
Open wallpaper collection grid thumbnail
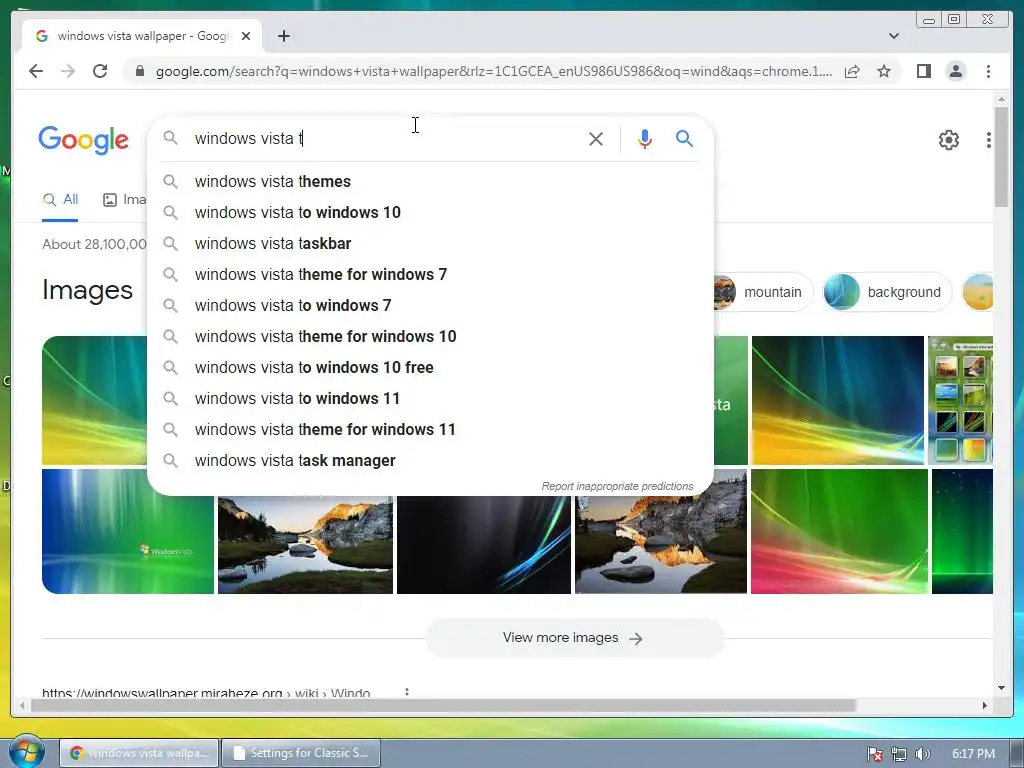click(960, 400)
